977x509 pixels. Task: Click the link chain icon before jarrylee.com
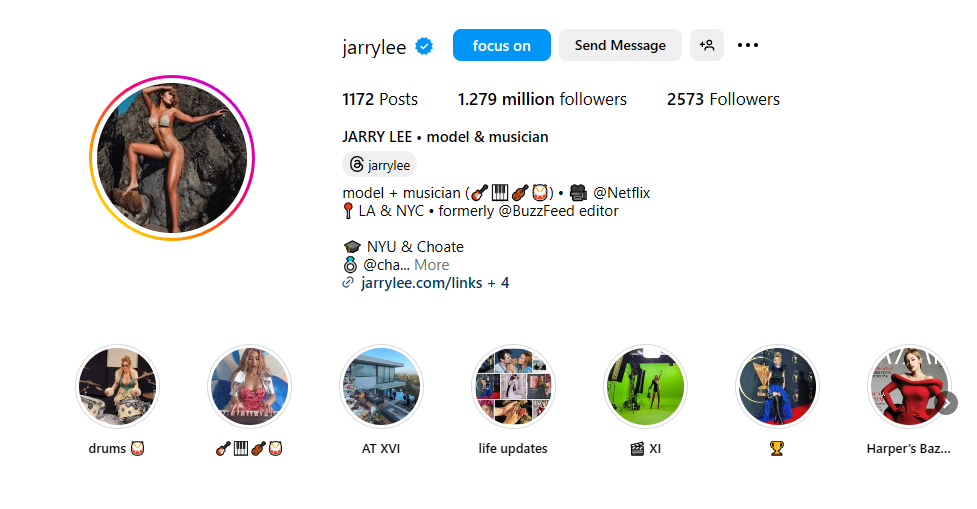348,283
